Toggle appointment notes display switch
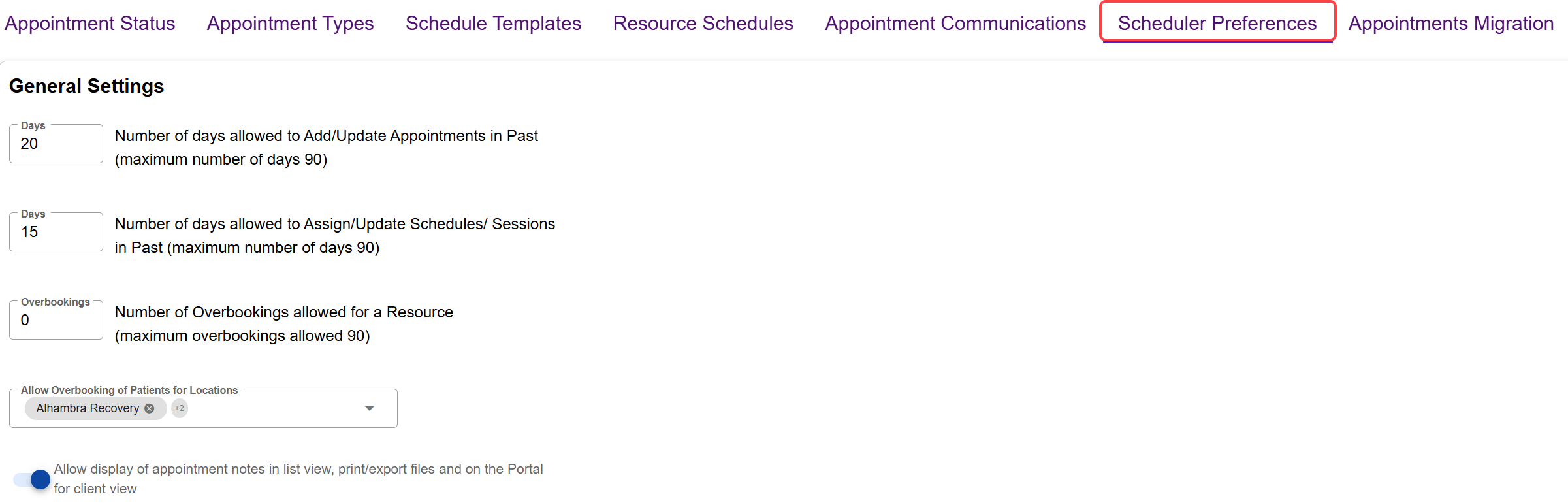Viewport: 1568px width, 503px height. pos(32,479)
